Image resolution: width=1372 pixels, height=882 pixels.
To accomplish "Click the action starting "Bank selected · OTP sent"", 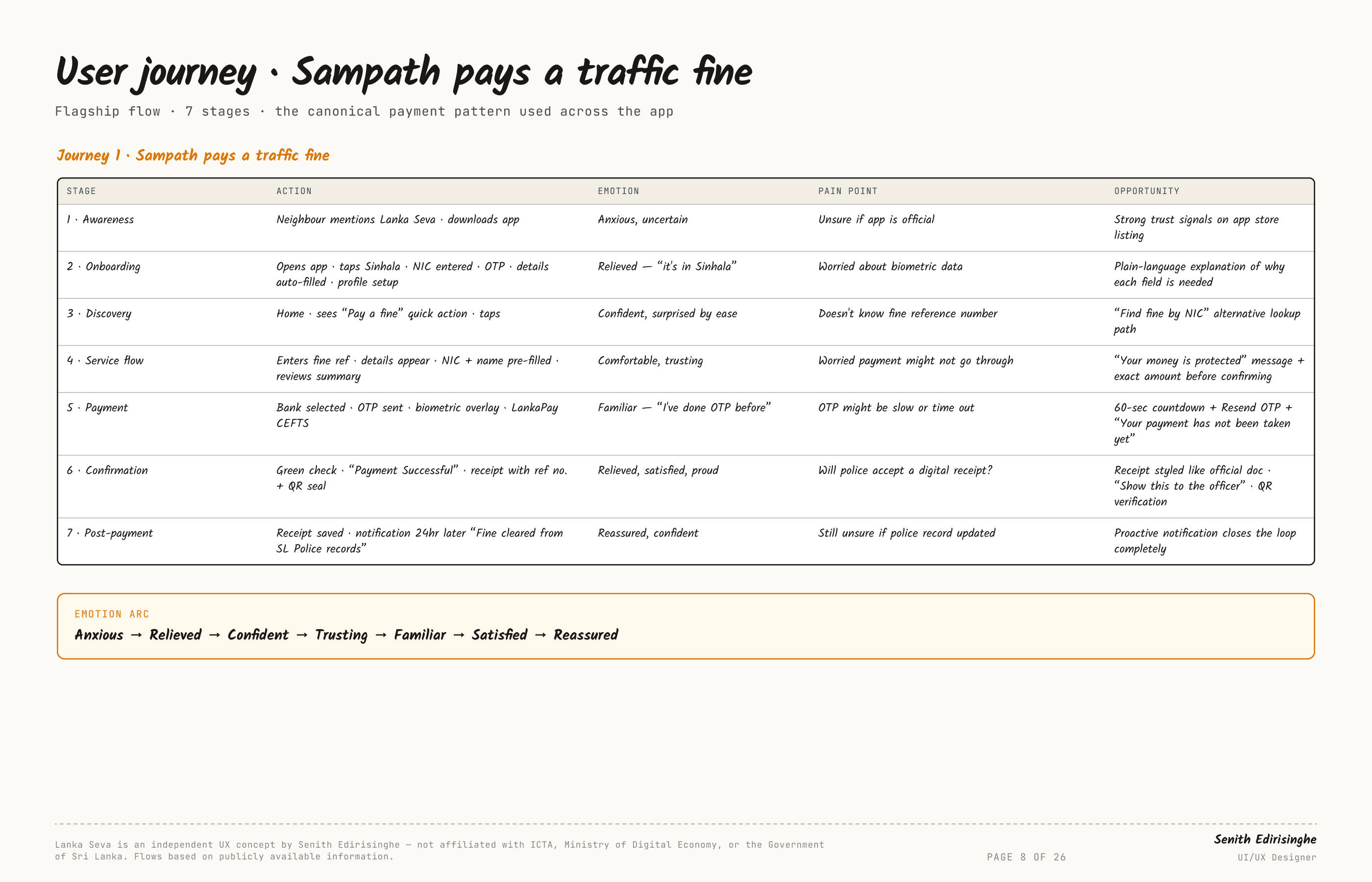I will (x=417, y=415).
